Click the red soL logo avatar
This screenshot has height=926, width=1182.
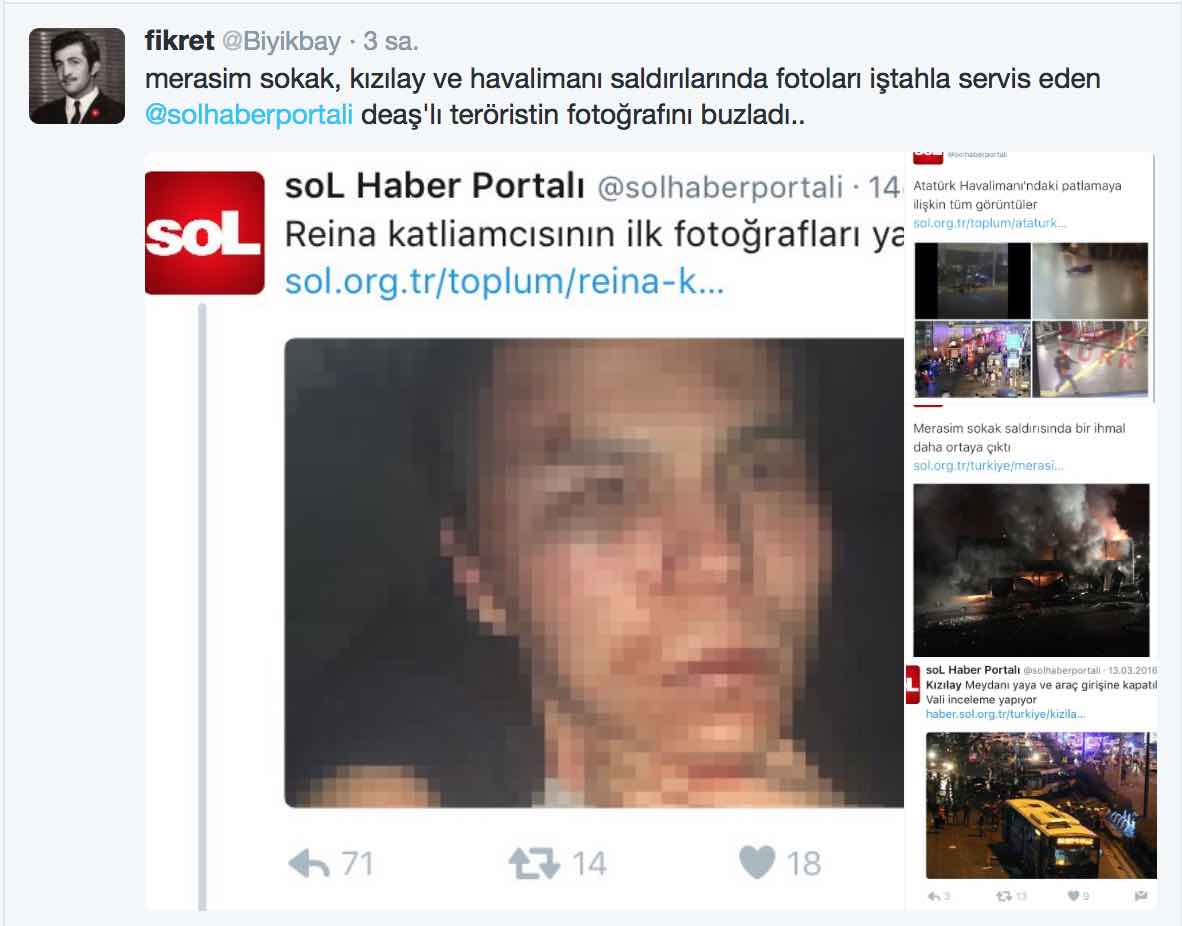204,233
